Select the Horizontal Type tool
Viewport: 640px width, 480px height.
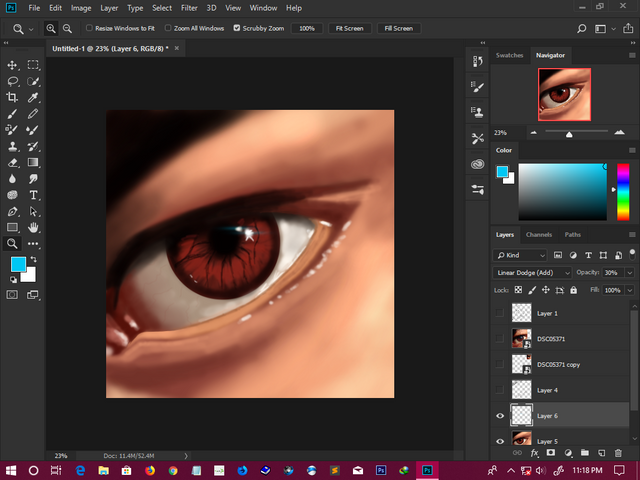[x=33, y=195]
